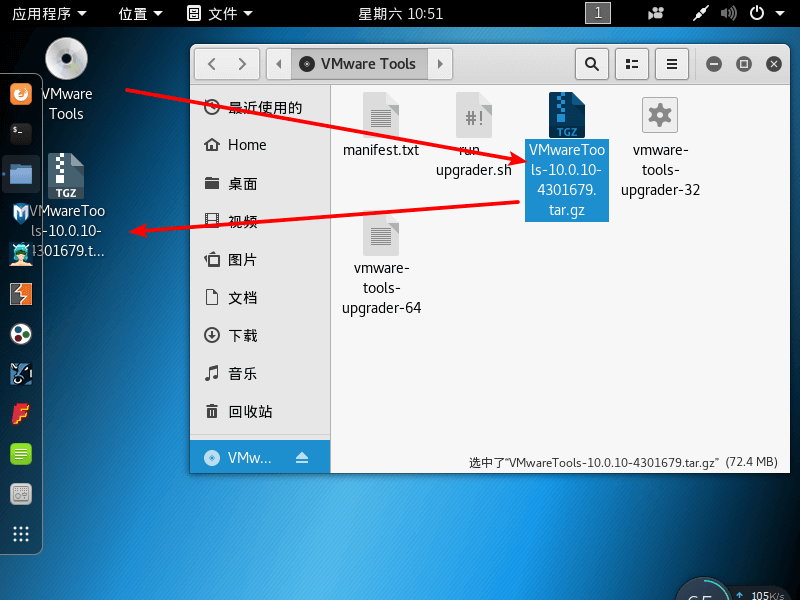
Task: Expand the power system menu arrow
Action: [780, 13]
